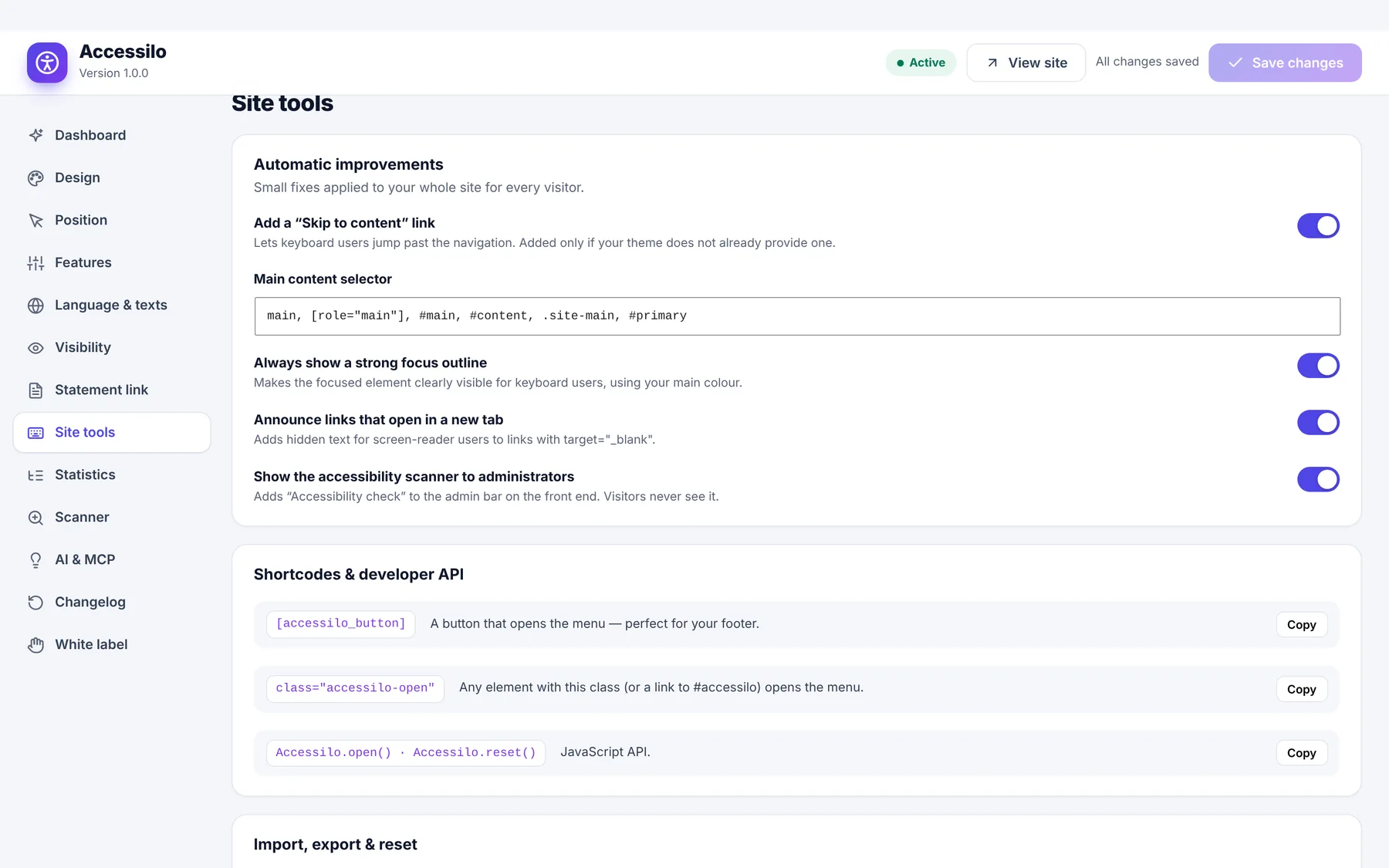The width and height of the screenshot is (1389, 868).
Task: Click the [accessilo_button] code tag
Action: tap(341, 624)
